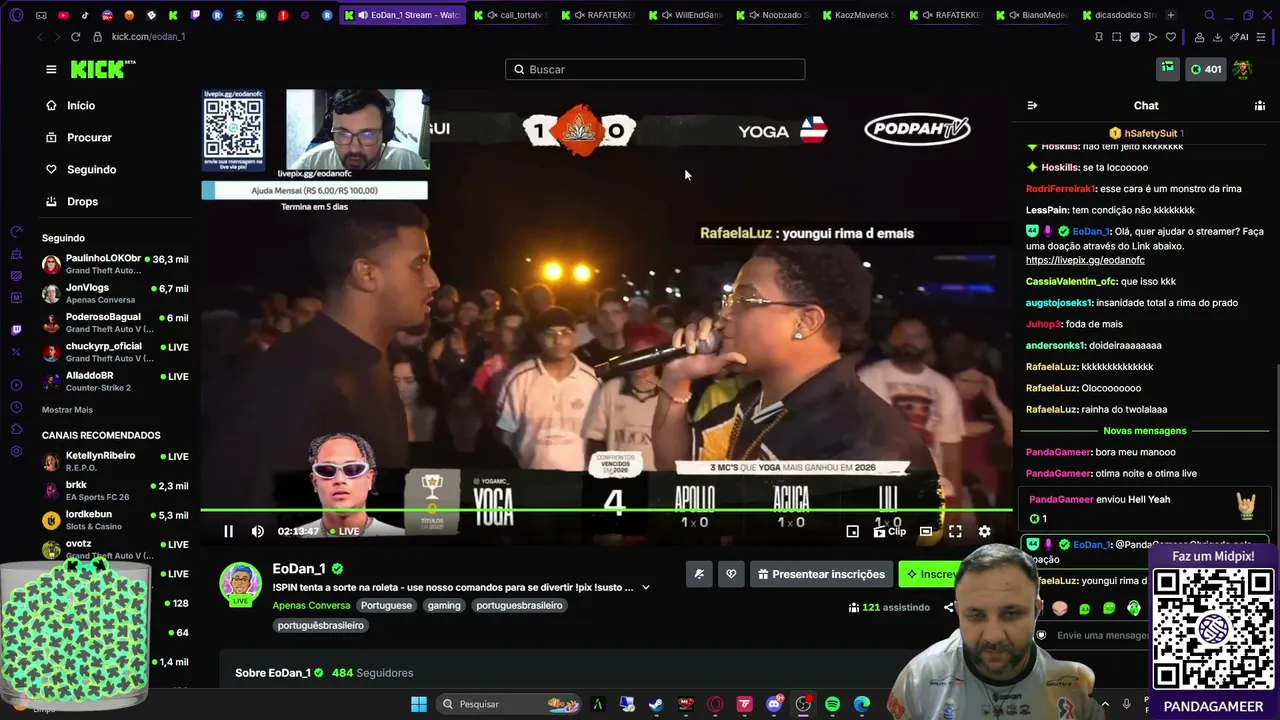1280x720 pixels.
Task: Click the kick.com/eodan_1 address bar
Action: 148,37
